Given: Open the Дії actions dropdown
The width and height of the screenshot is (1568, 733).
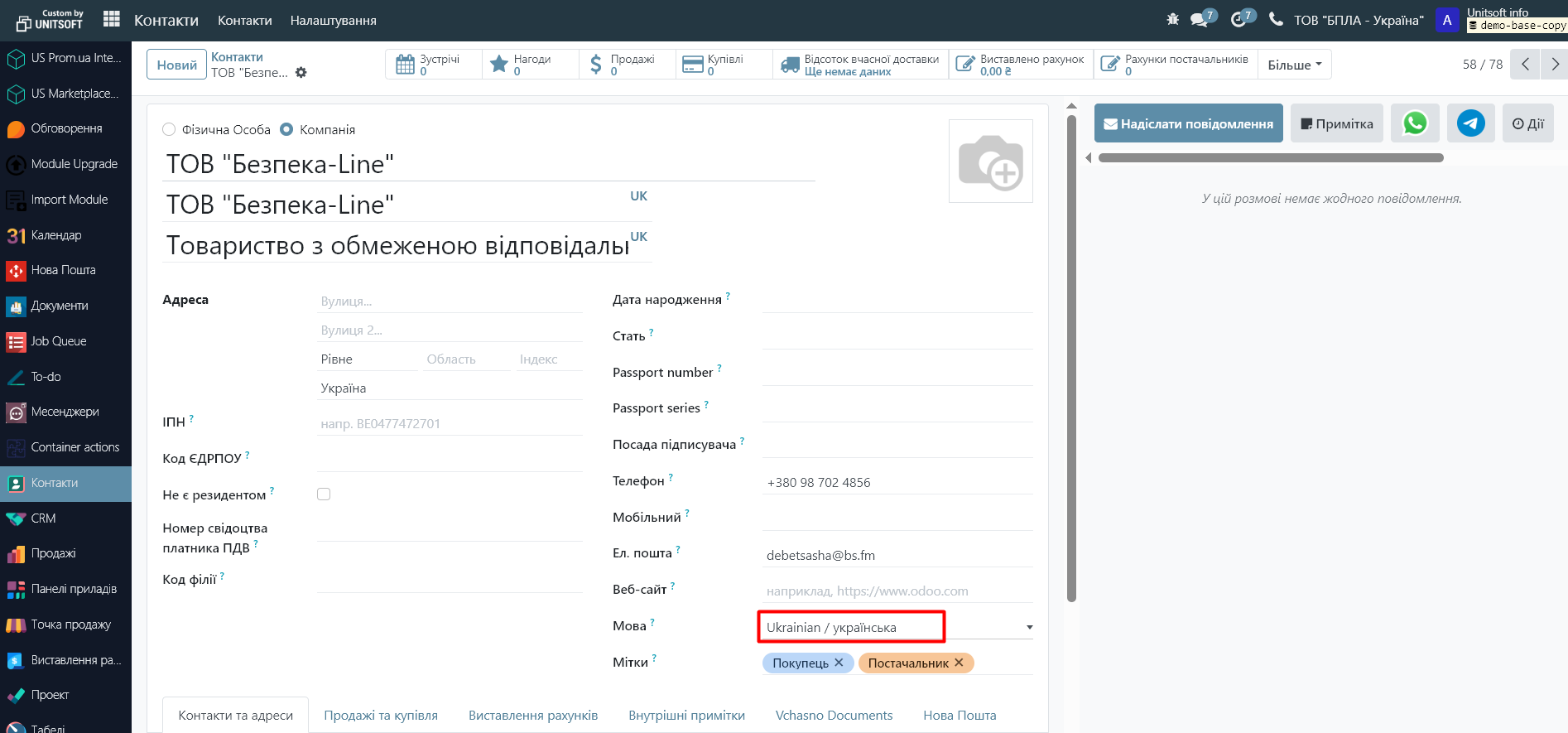Looking at the screenshot, I should coord(1527,123).
